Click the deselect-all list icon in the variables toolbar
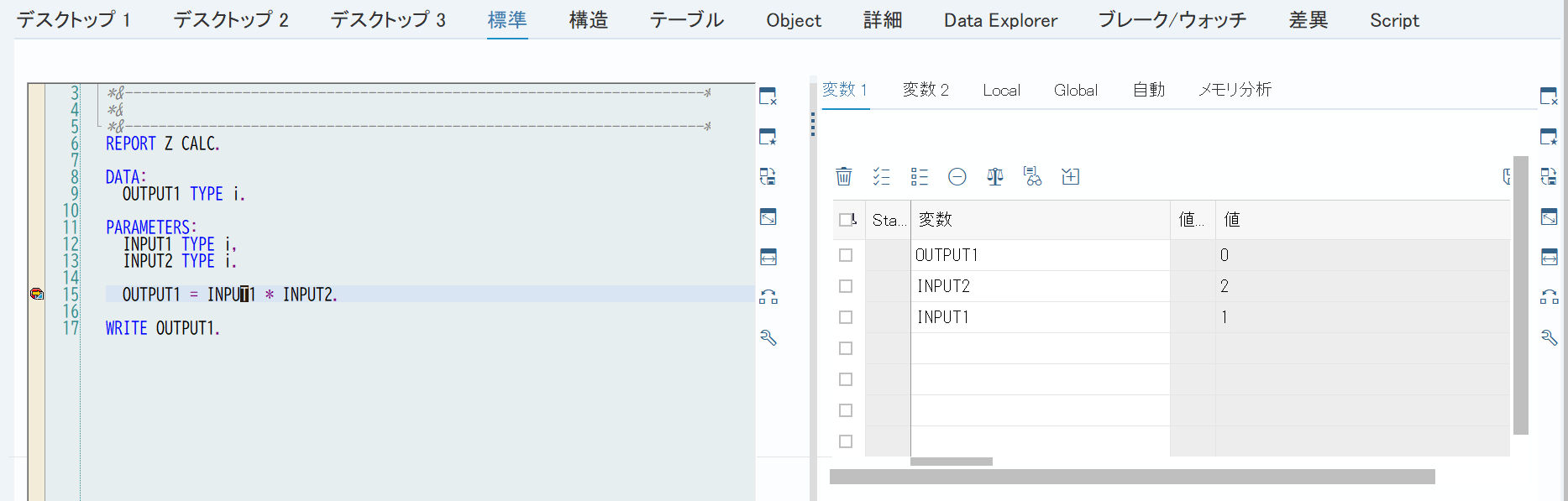This screenshot has width=1568, height=501. [x=919, y=176]
